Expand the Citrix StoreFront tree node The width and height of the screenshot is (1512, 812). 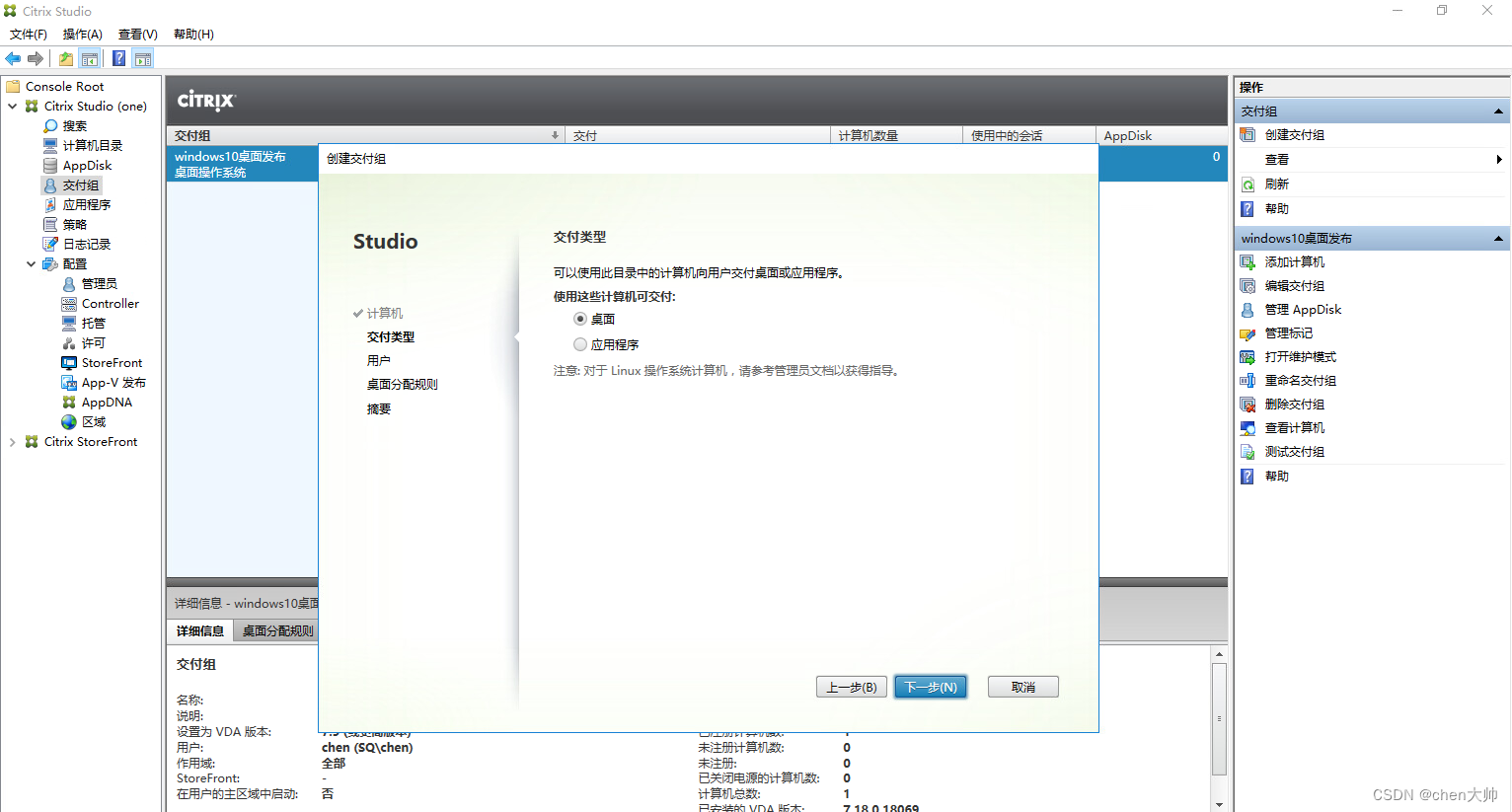point(13,442)
